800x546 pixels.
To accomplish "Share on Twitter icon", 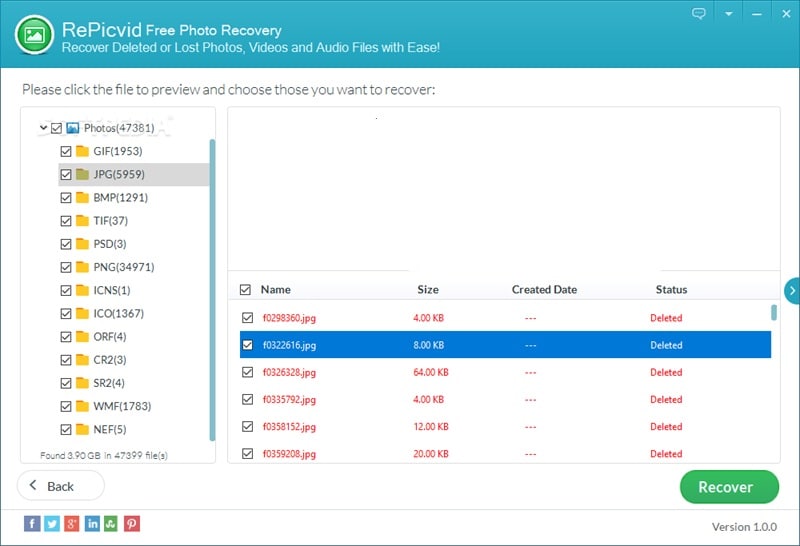I will (52, 524).
